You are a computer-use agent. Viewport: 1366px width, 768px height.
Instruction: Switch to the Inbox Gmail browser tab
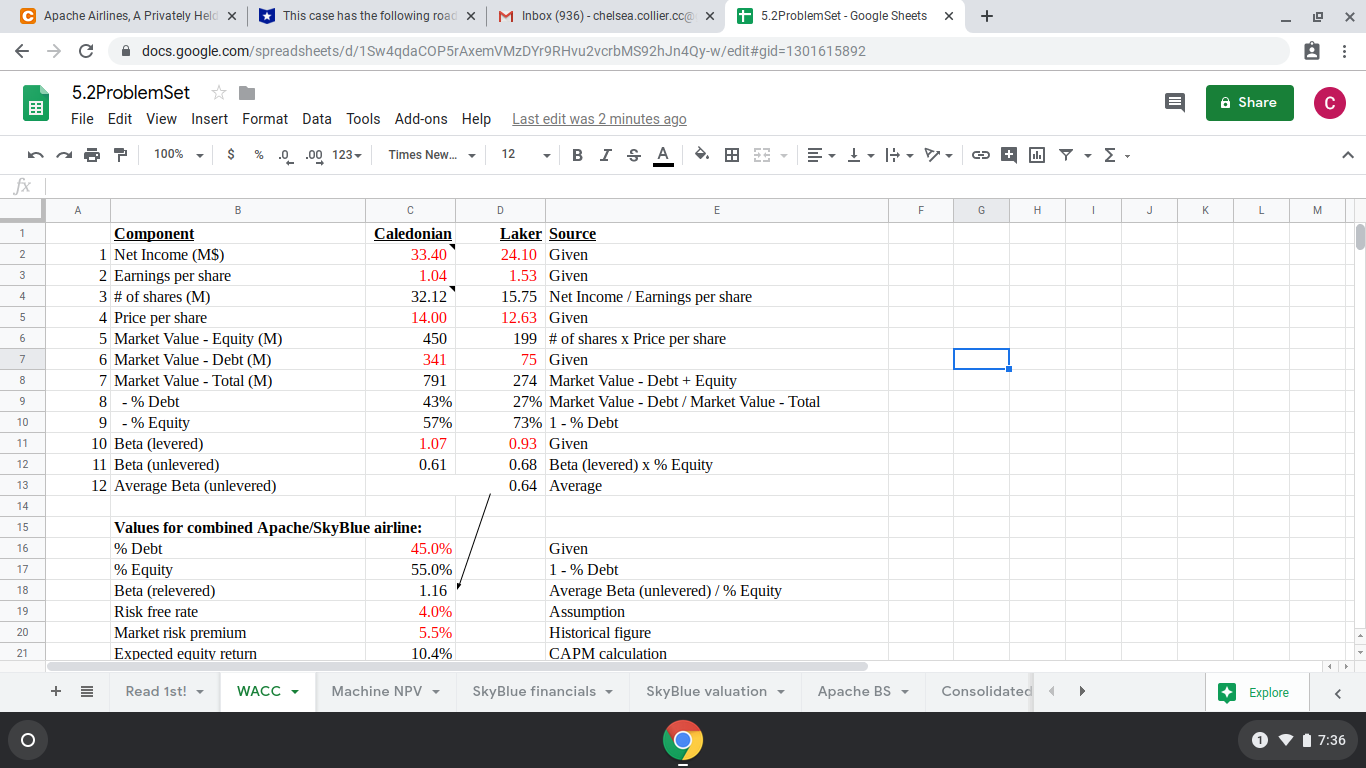606,16
